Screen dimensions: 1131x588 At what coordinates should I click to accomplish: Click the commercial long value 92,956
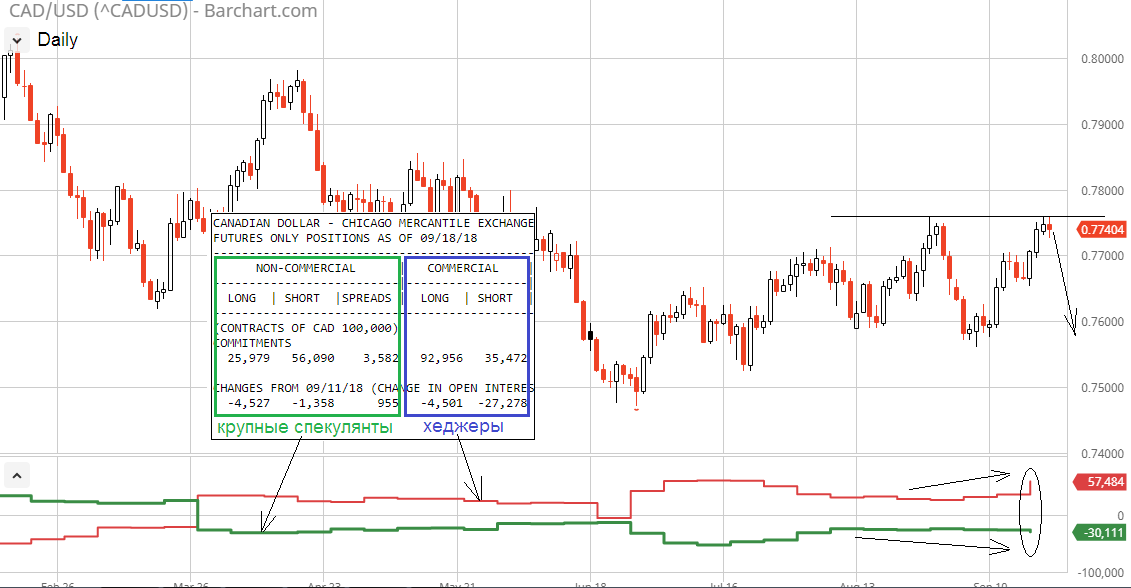pos(441,358)
